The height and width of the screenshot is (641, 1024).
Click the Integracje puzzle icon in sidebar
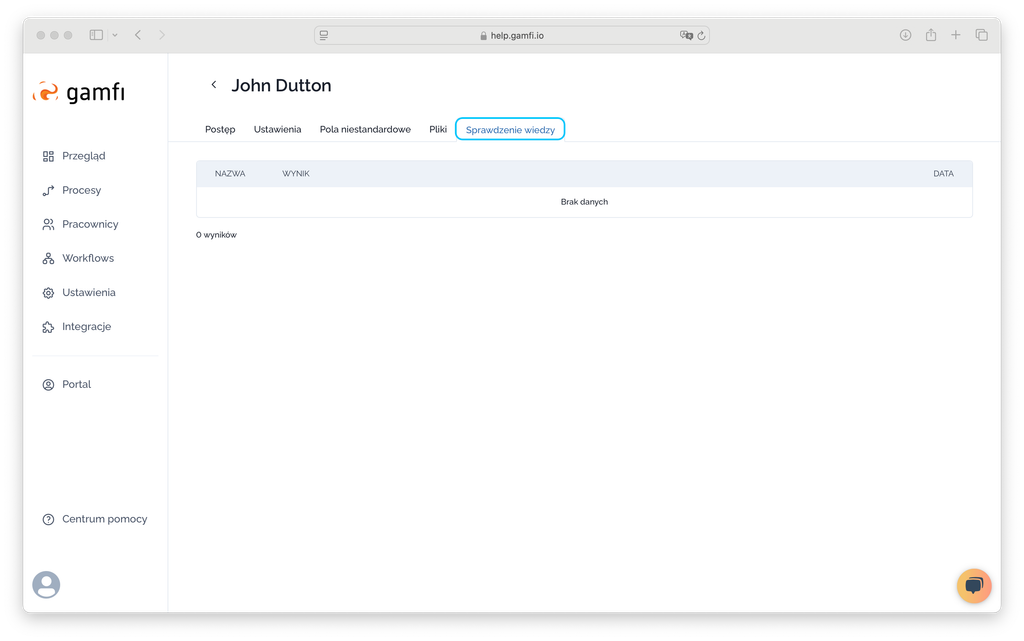click(x=48, y=327)
